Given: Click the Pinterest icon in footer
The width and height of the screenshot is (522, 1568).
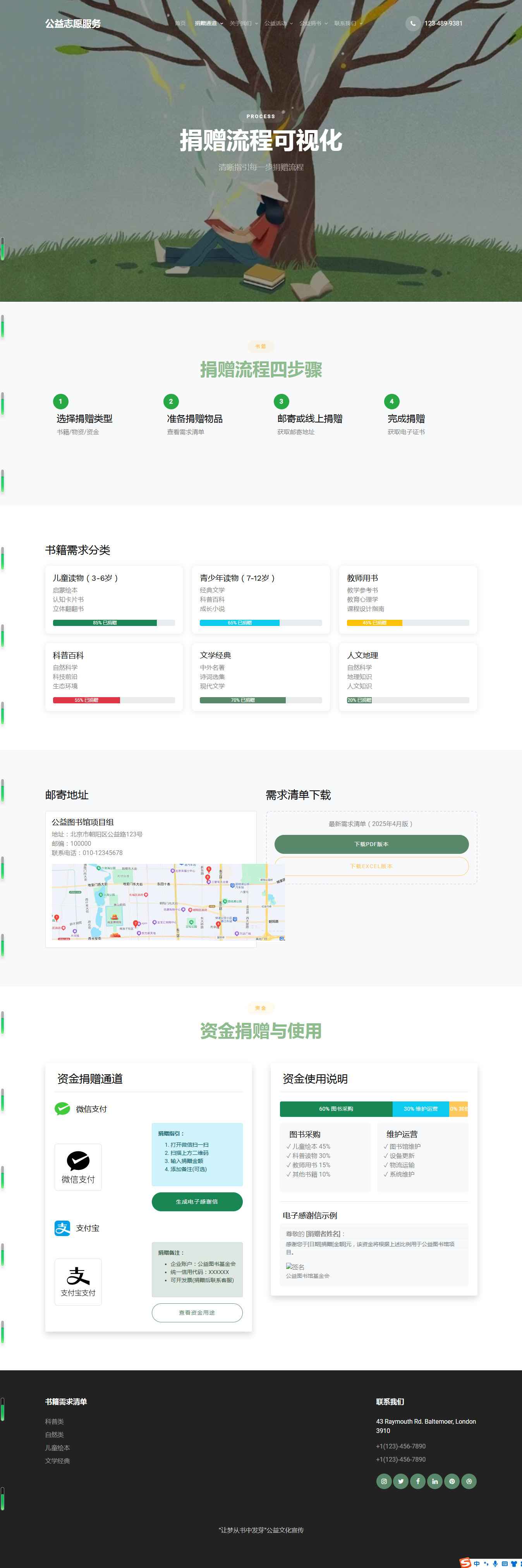Looking at the screenshot, I should tap(452, 1481).
